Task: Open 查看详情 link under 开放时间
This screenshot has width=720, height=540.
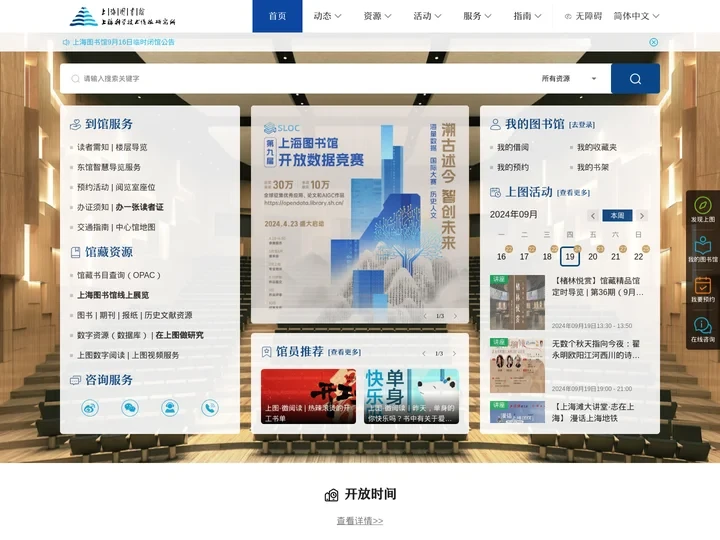Action: click(360, 521)
